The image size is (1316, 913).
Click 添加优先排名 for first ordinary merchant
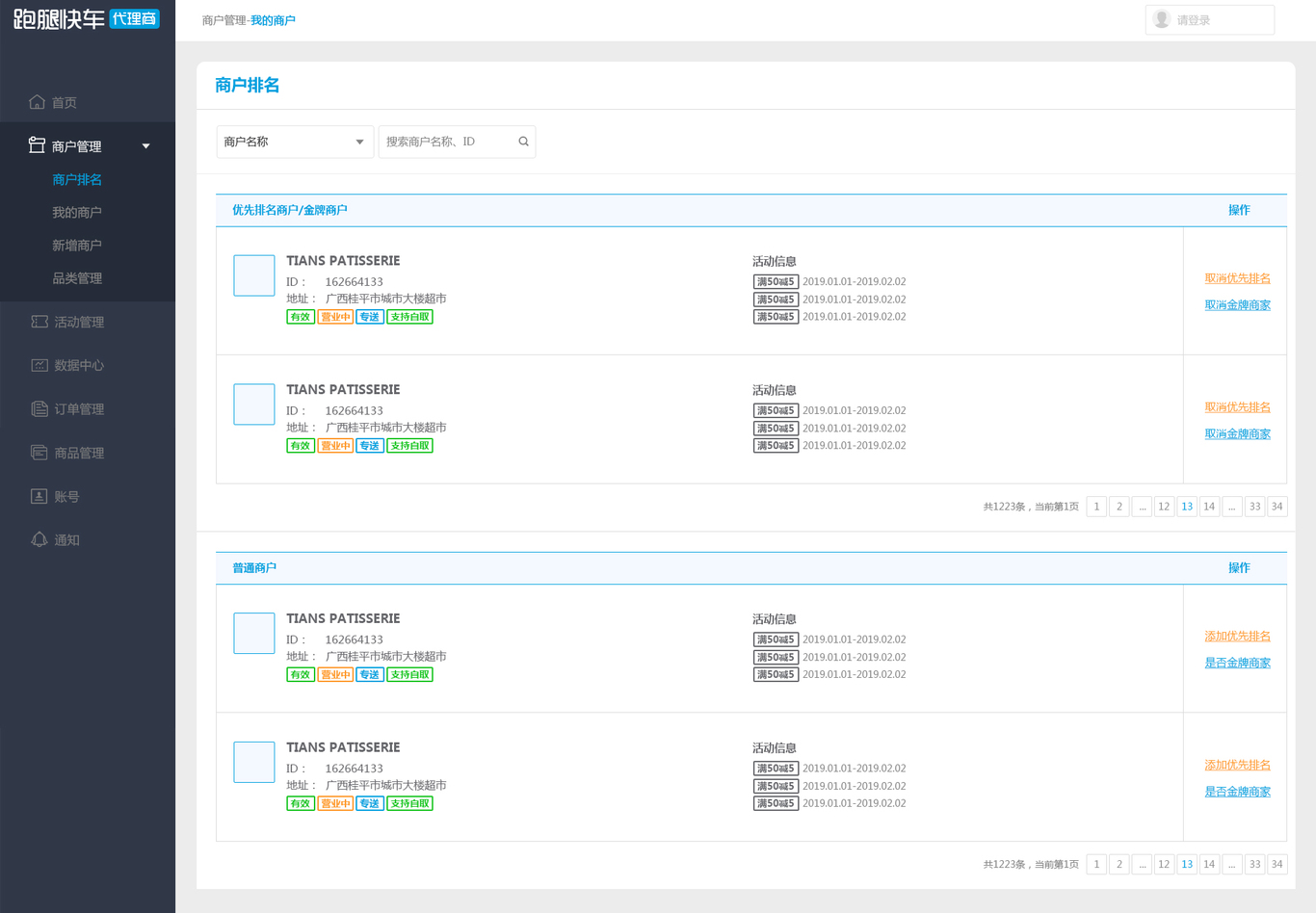[1237, 637]
